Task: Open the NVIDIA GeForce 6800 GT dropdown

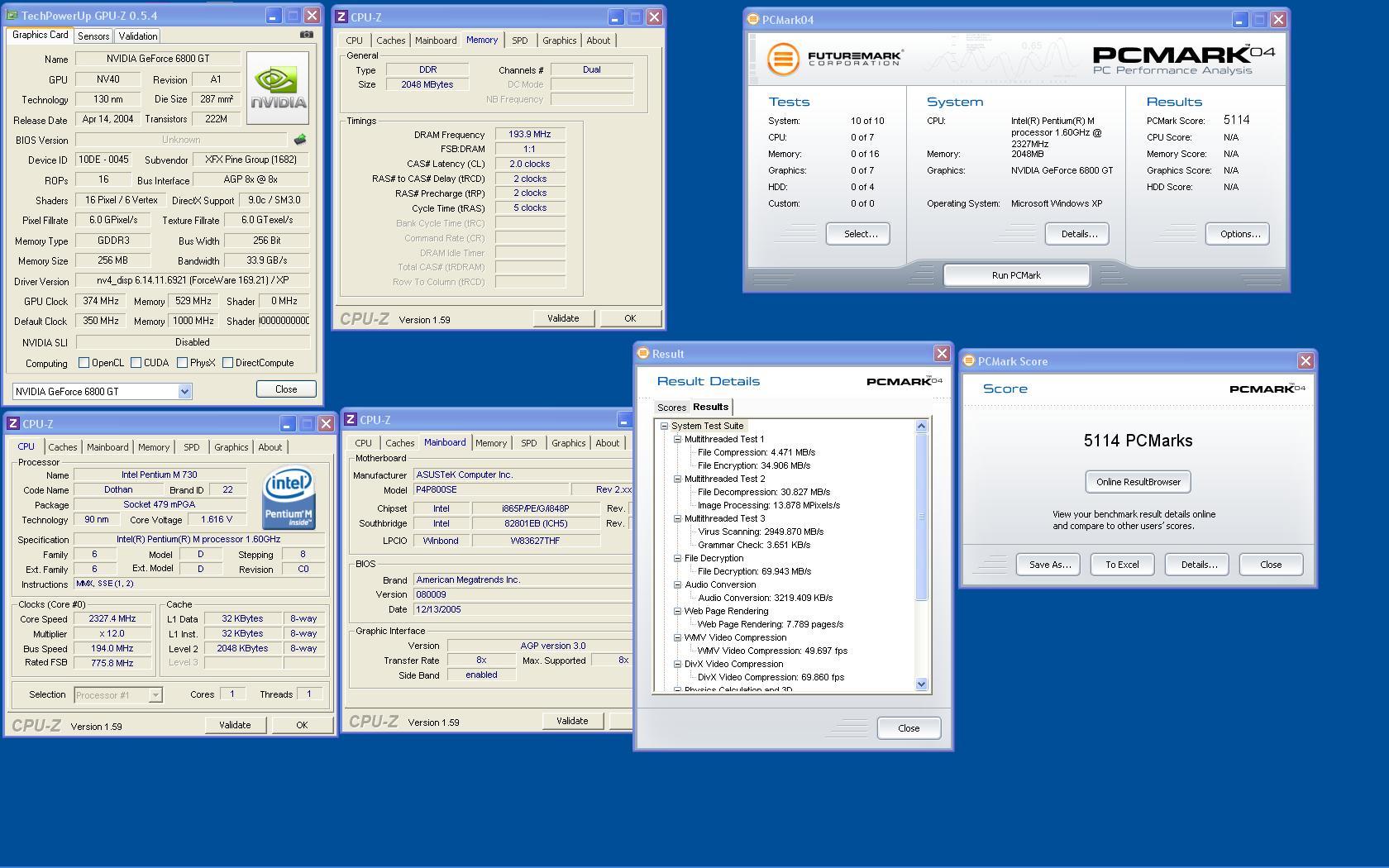Action: point(185,391)
